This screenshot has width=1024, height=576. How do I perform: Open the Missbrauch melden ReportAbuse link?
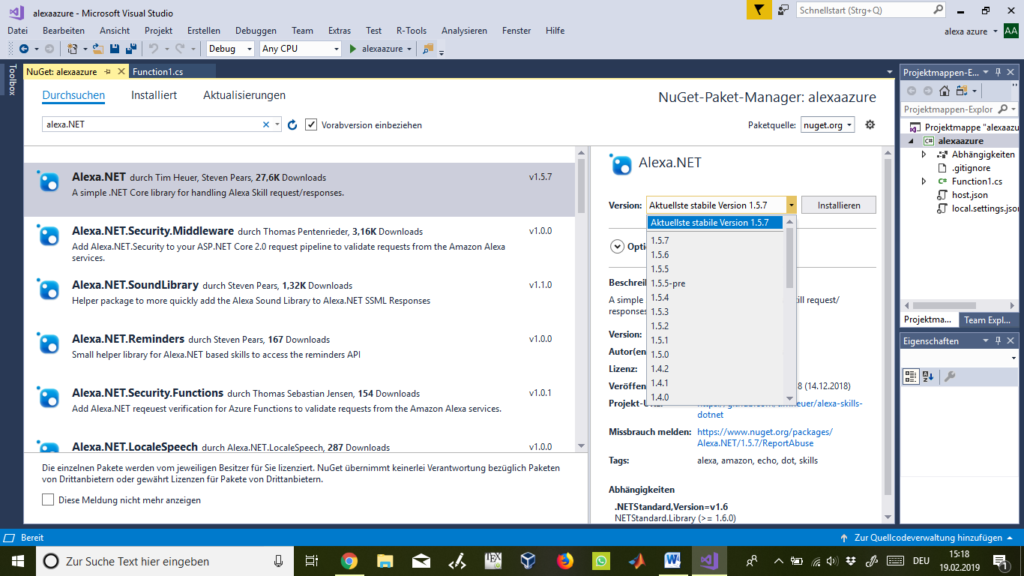[765, 438]
